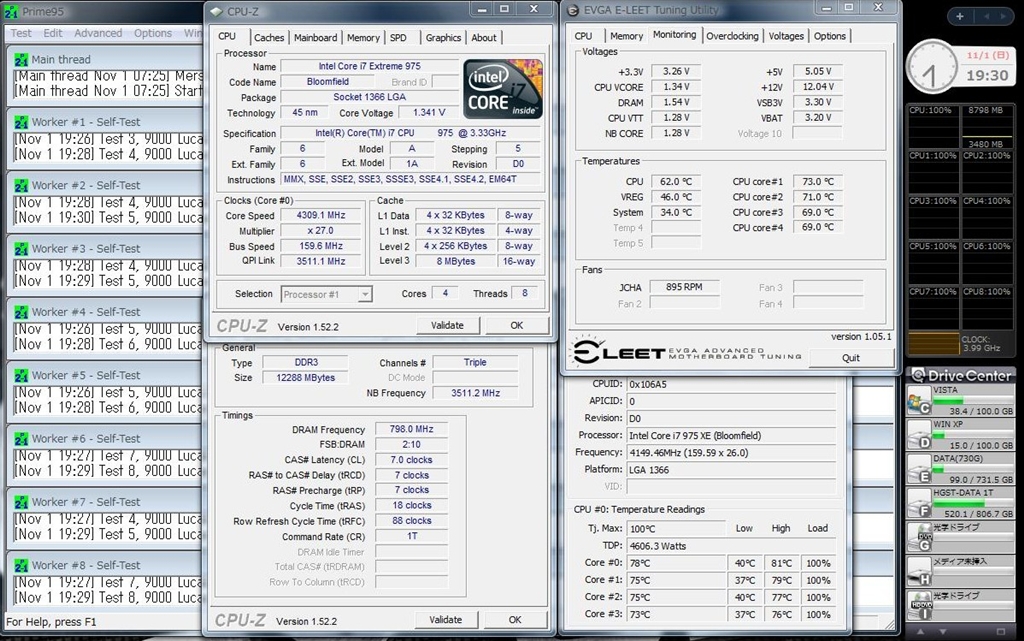The width and height of the screenshot is (1024, 641).
Task: Click the Quit button in E-LEET
Action: click(850, 357)
